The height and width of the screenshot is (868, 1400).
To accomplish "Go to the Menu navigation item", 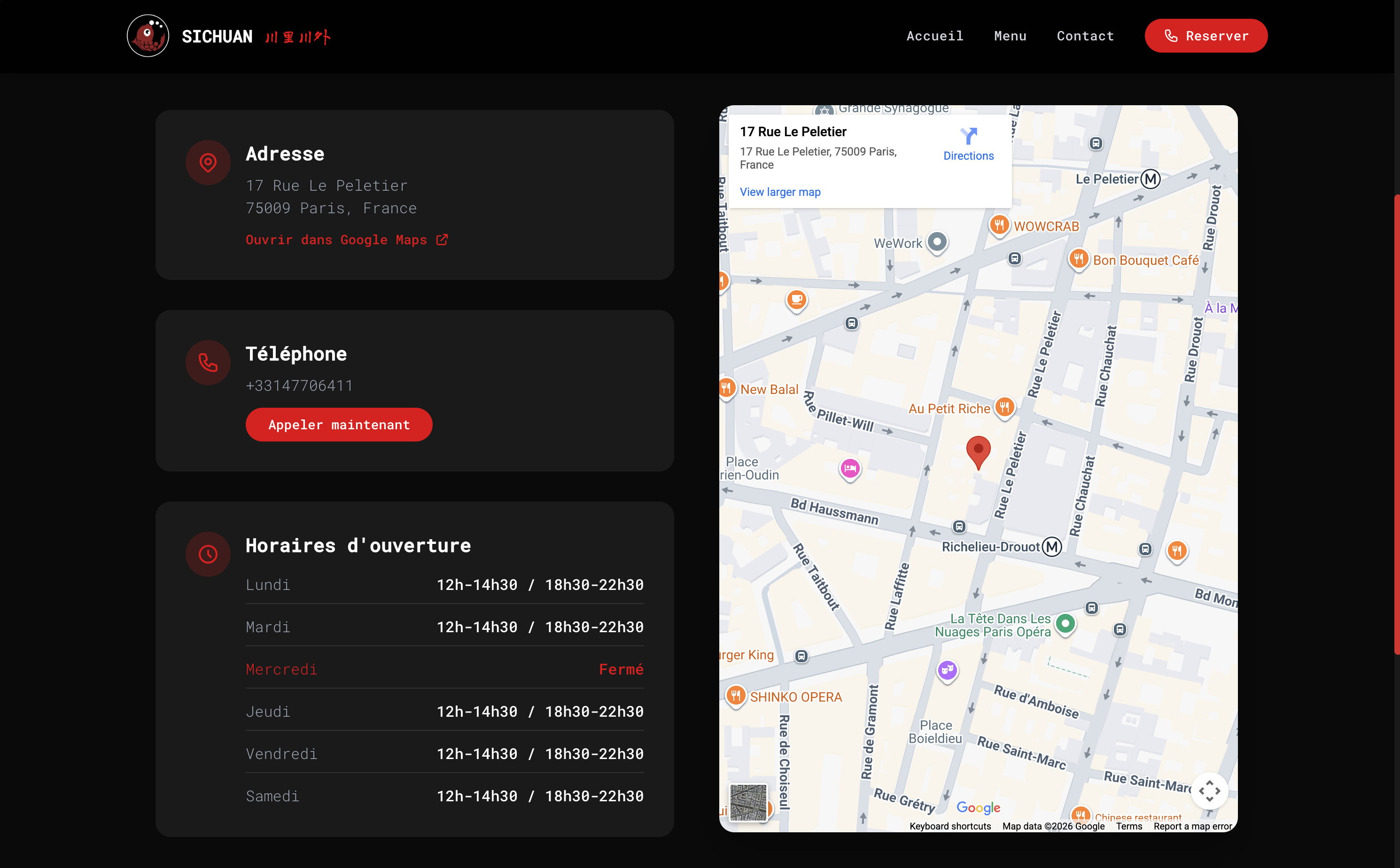I will 1010,36.
